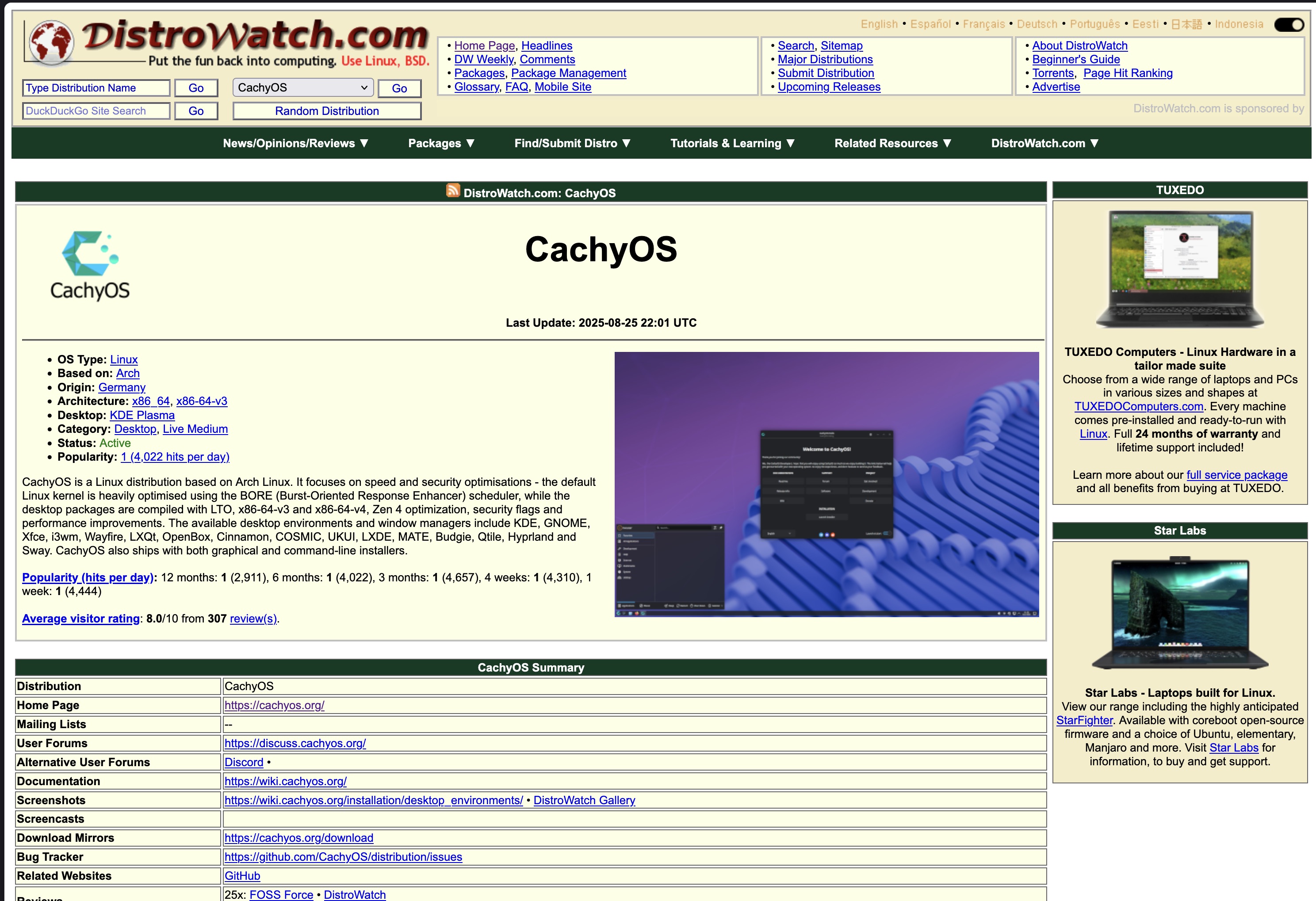Expand the Packages navigation menu
This screenshot has width=1316, height=901.
click(441, 143)
